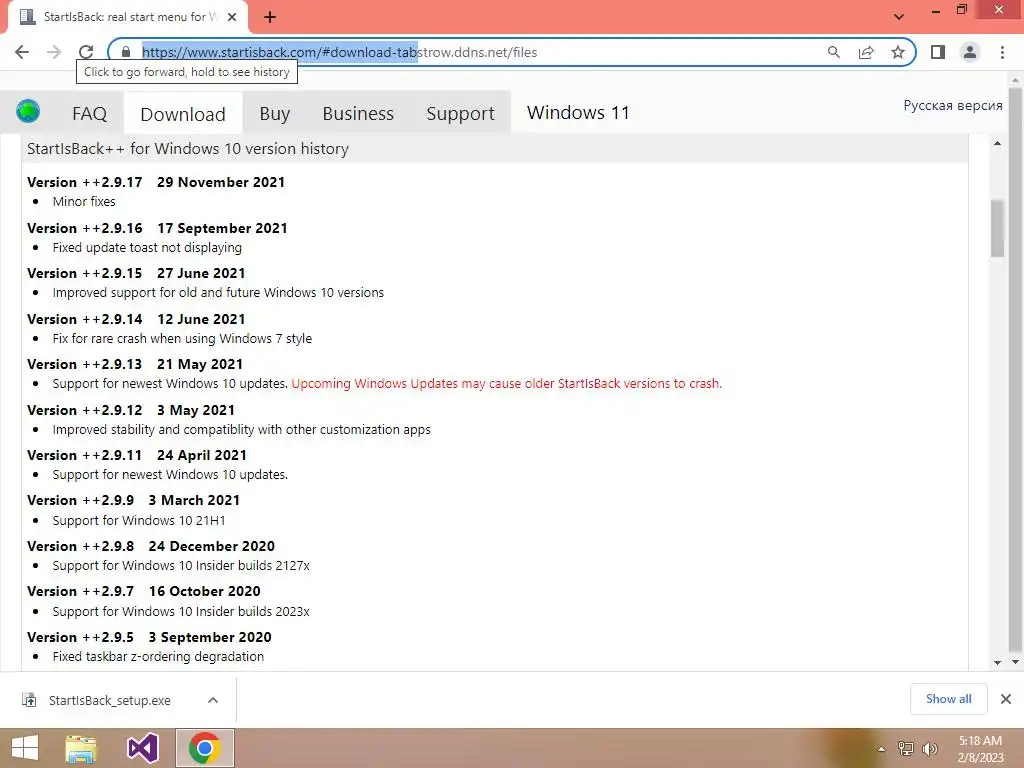Click the zoom magnifier icon in address bar
This screenshot has height=768, width=1024.
pos(834,52)
